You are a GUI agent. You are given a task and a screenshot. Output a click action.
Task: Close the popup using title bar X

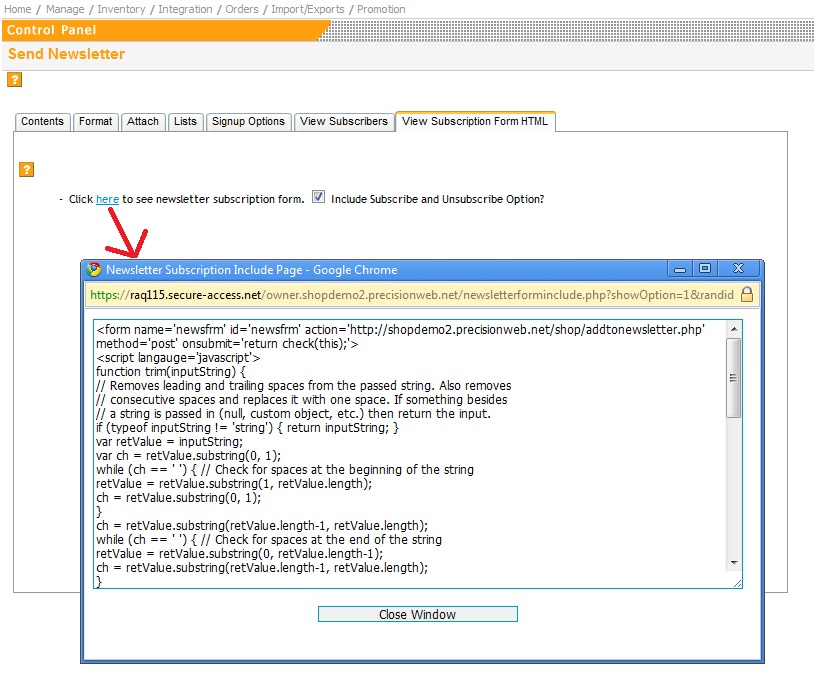[739, 269]
